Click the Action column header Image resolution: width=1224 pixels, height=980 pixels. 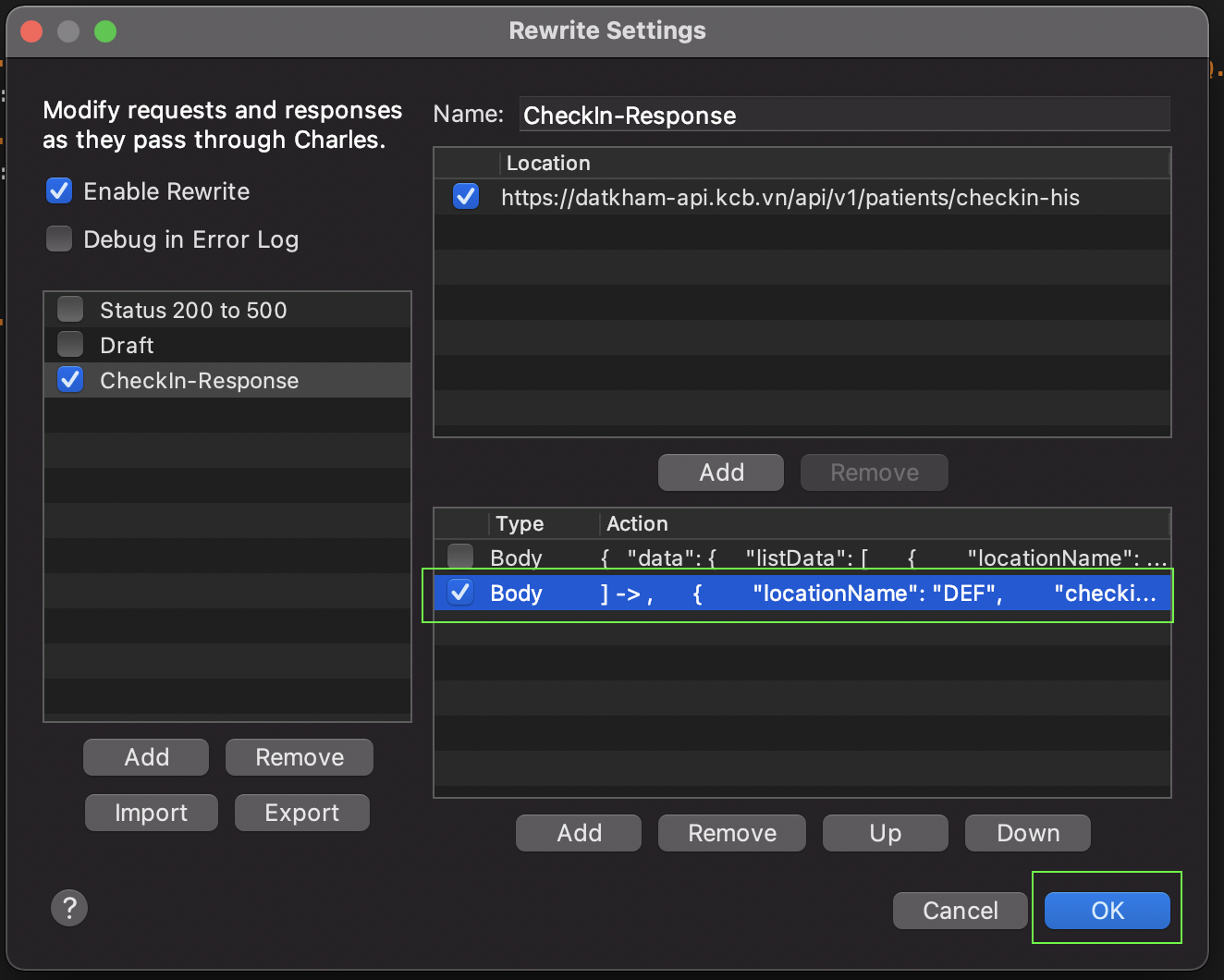pos(886,523)
